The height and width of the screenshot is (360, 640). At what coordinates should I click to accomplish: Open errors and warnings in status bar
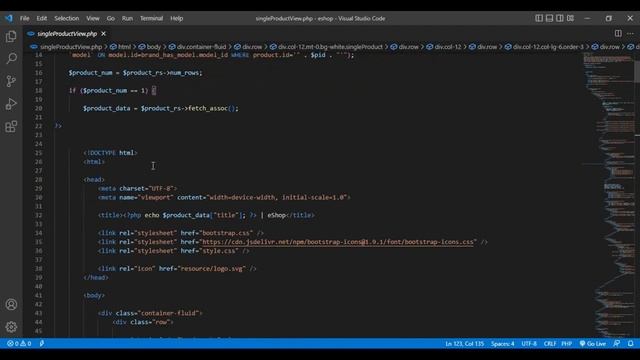click(x=19, y=344)
